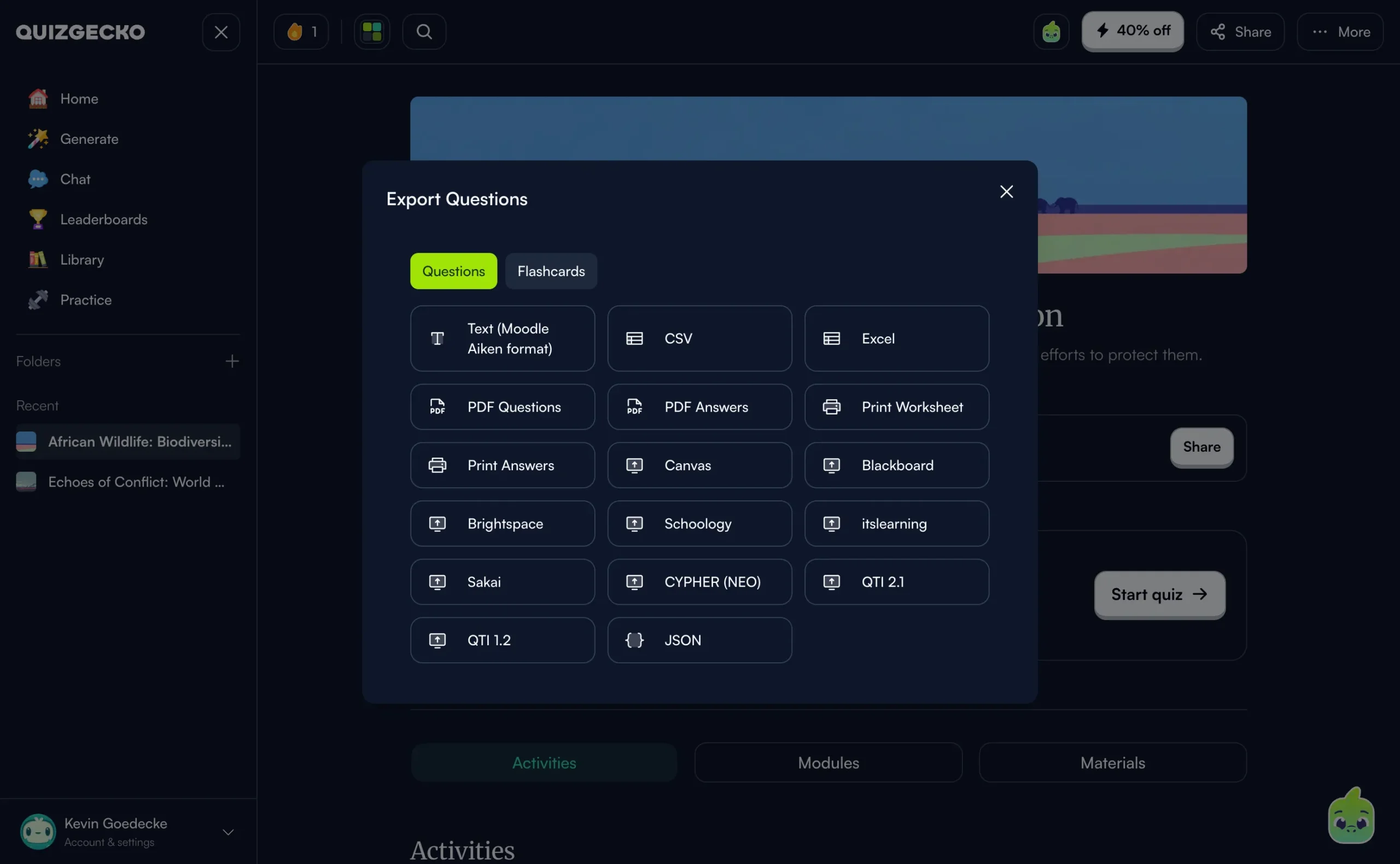The image size is (1400, 864).
Task: Open African Wildlife recent quiz
Action: [128, 442]
